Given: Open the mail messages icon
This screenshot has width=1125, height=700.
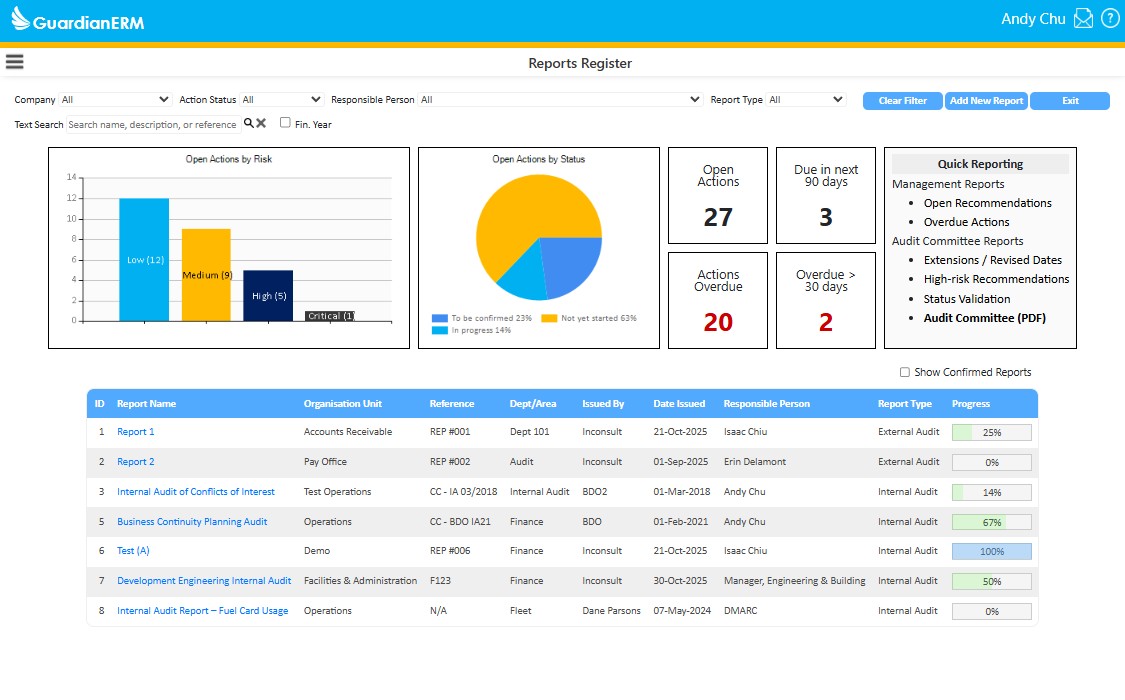Looking at the screenshot, I should tap(1083, 19).
